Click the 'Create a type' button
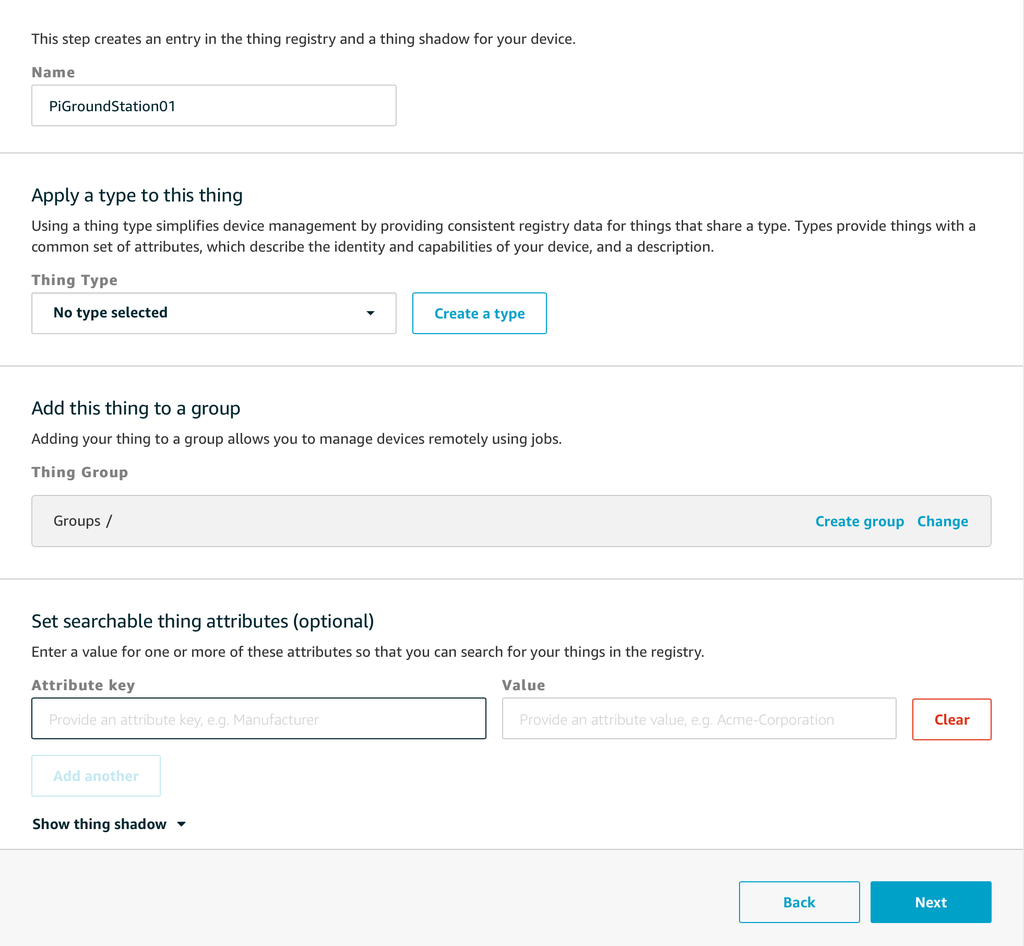This screenshot has width=1024, height=946. [x=479, y=313]
